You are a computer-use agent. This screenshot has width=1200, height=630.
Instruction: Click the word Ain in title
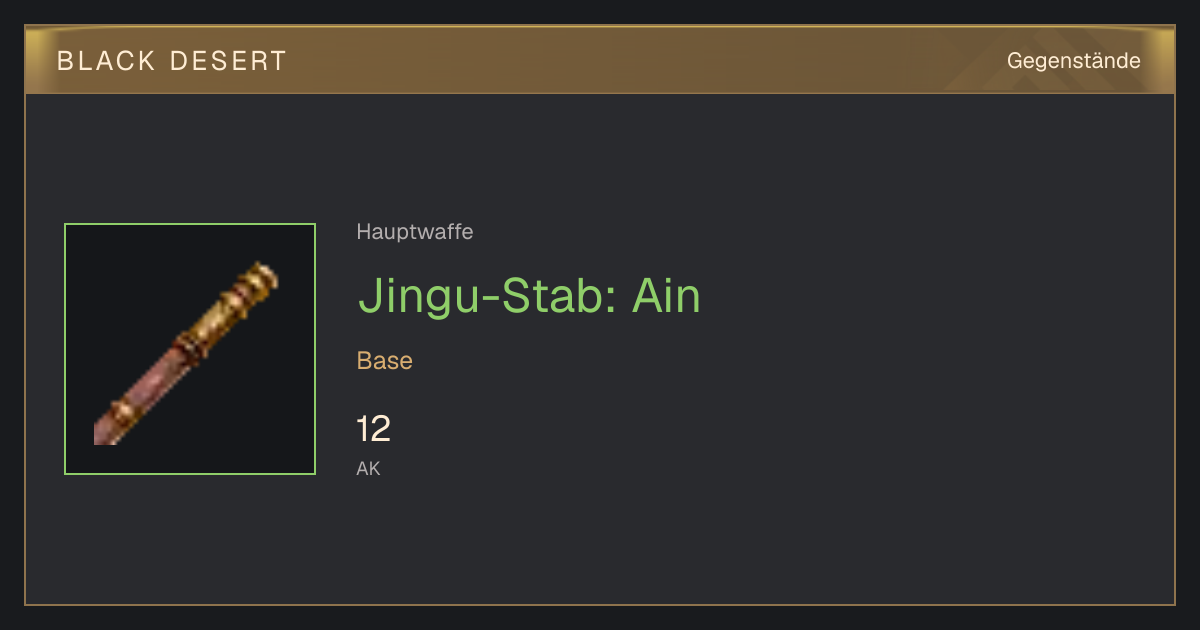click(x=666, y=296)
